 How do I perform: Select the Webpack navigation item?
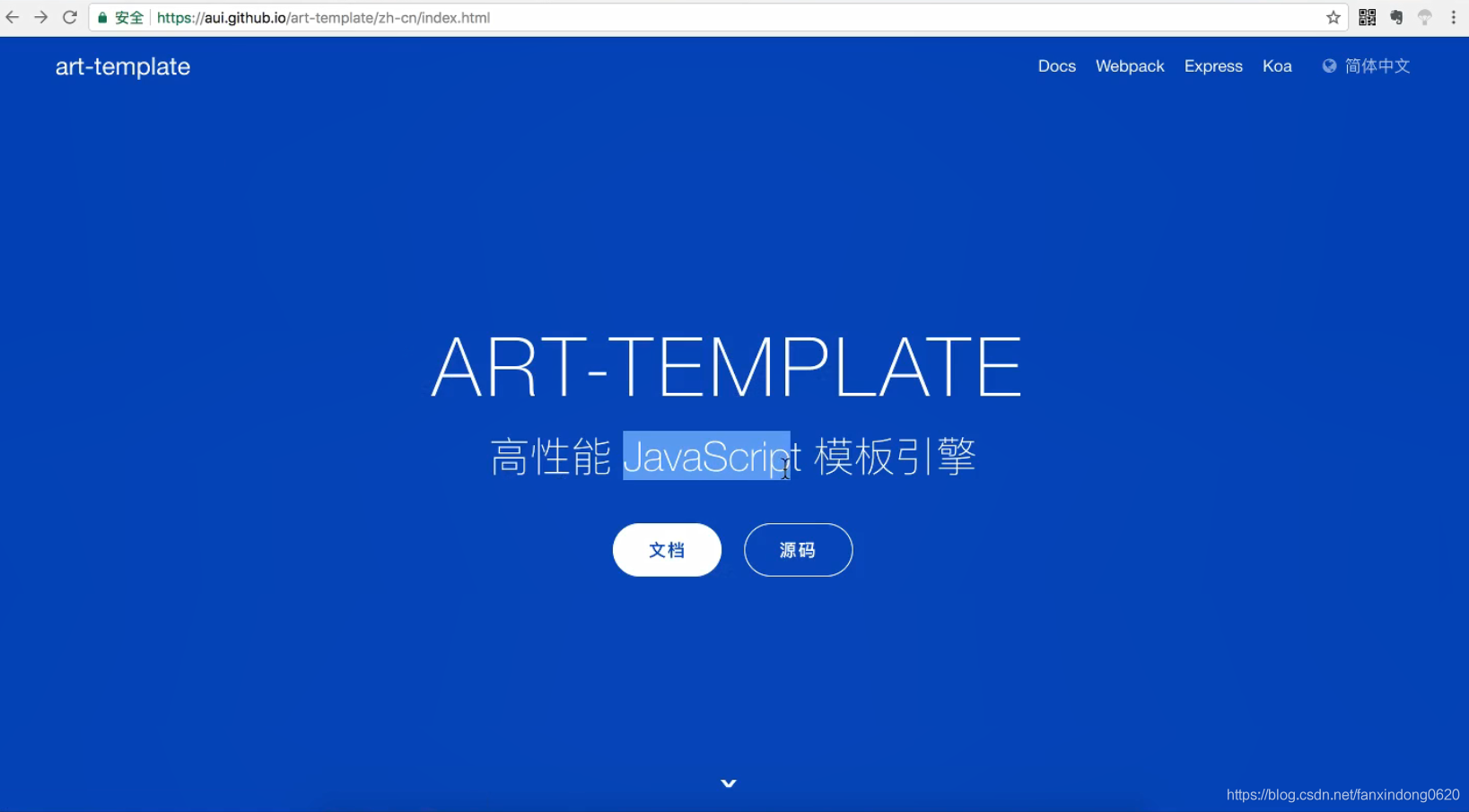pos(1130,65)
